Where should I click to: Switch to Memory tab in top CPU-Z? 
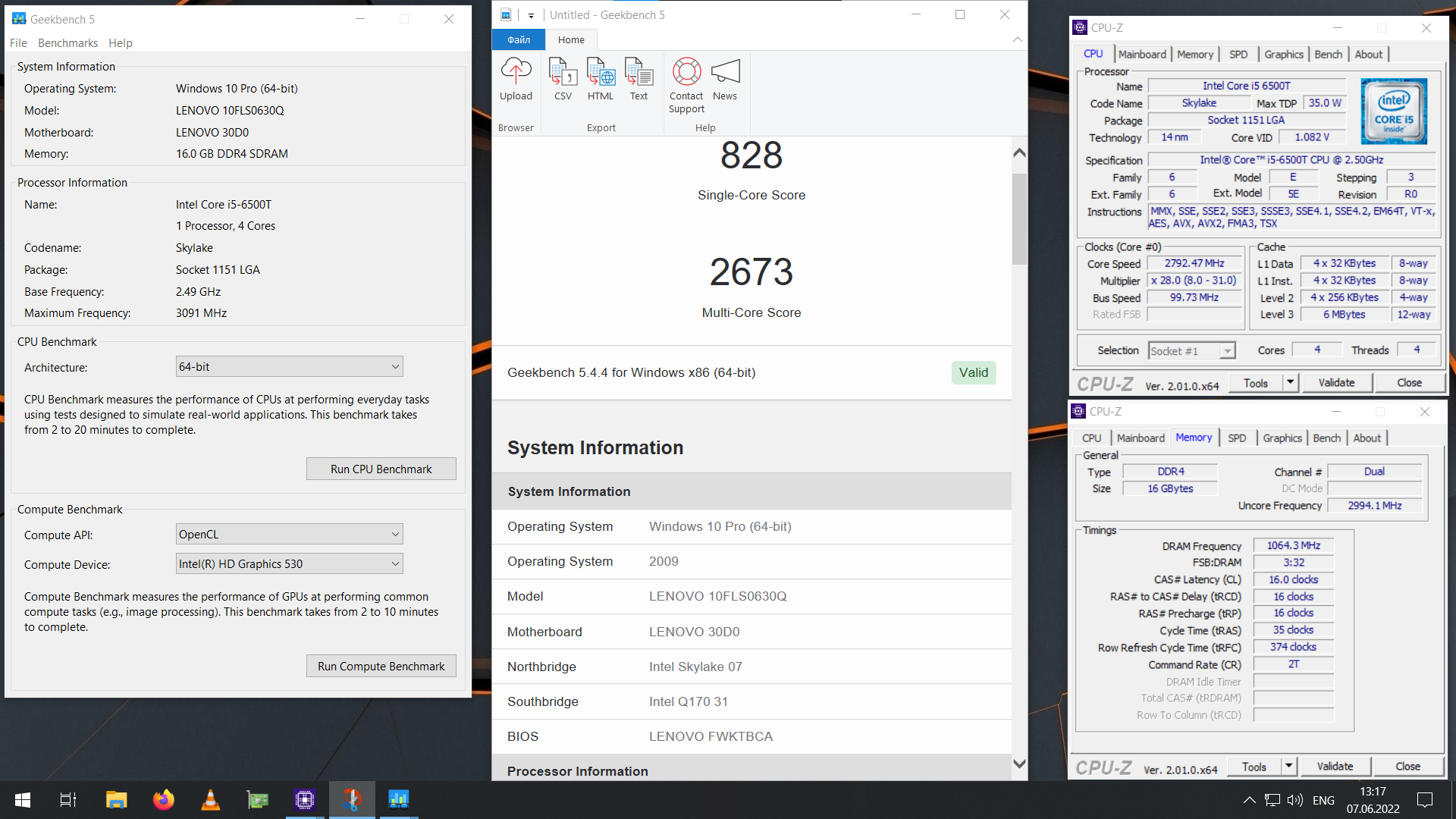coord(1195,55)
